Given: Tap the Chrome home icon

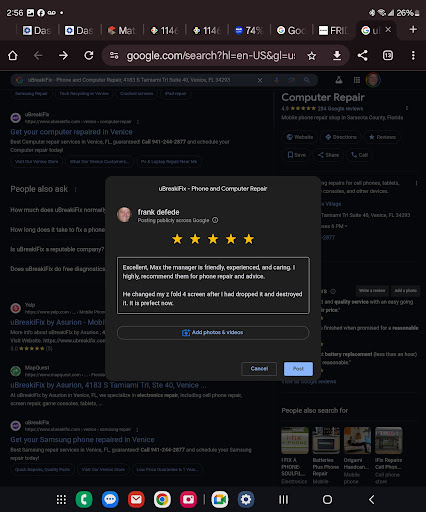Looking at the screenshot, I should point(13,55).
